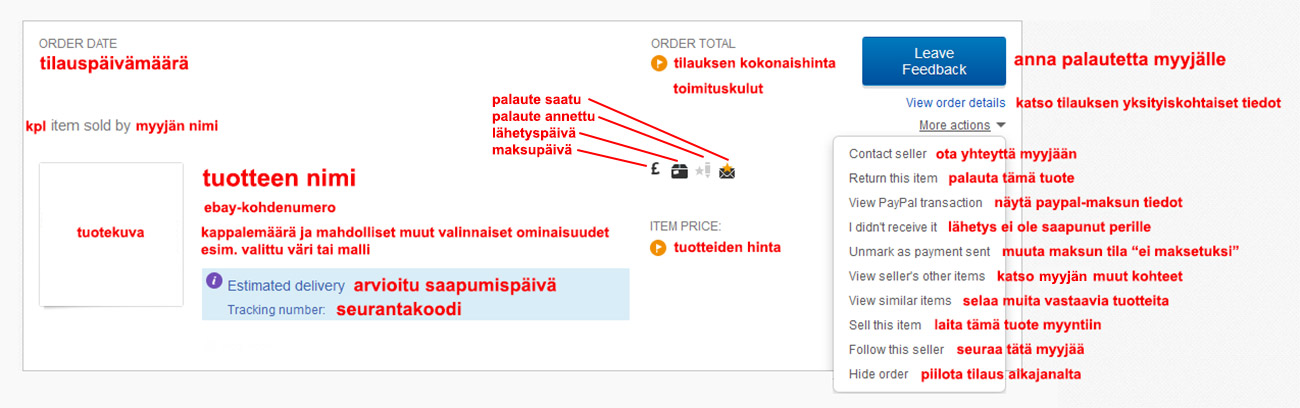
Task: Click the Leave Feedback button
Action: [934, 62]
